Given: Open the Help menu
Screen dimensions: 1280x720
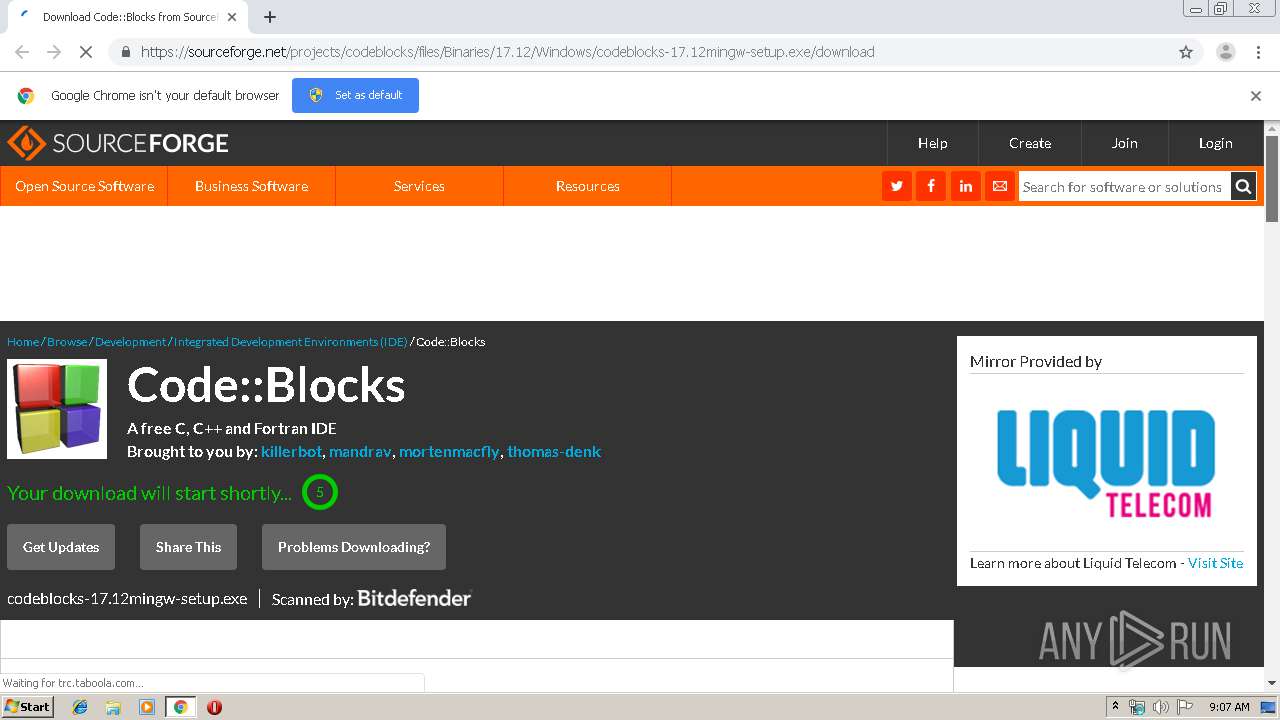Looking at the screenshot, I should coord(933,143).
